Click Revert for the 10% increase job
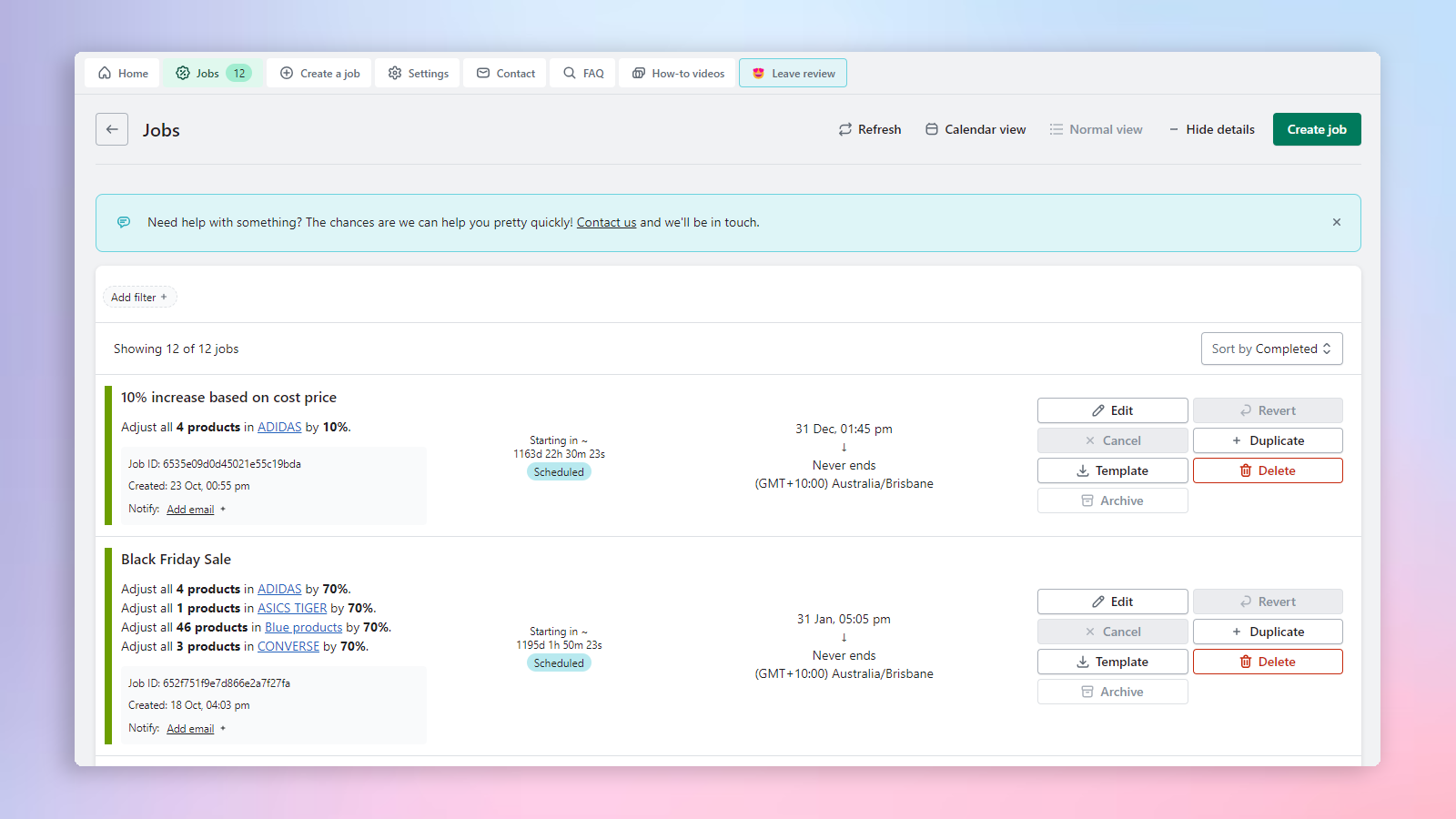The height and width of the screenshot is (819, 1456). click(1268, 410)
